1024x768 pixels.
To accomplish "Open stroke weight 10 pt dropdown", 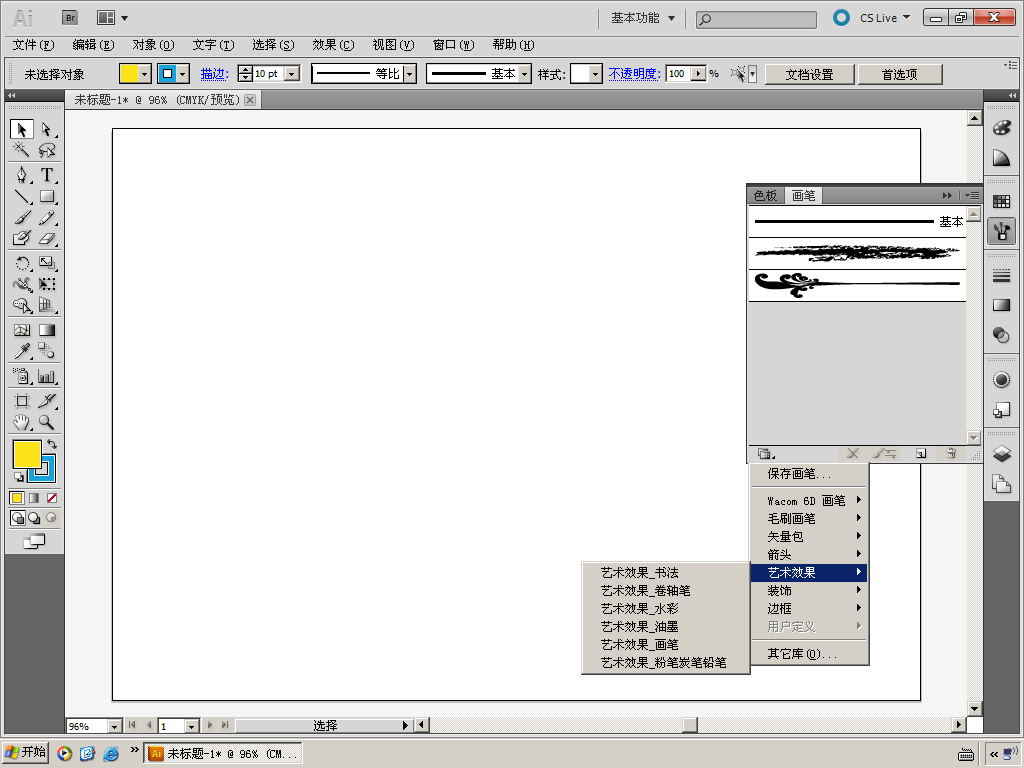I will point(292,74).
